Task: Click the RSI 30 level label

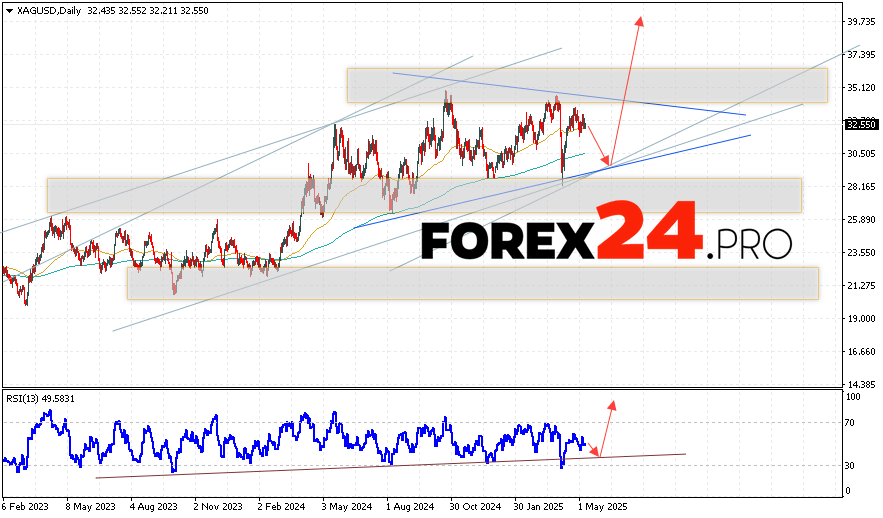Action: (x=851, y=466)
